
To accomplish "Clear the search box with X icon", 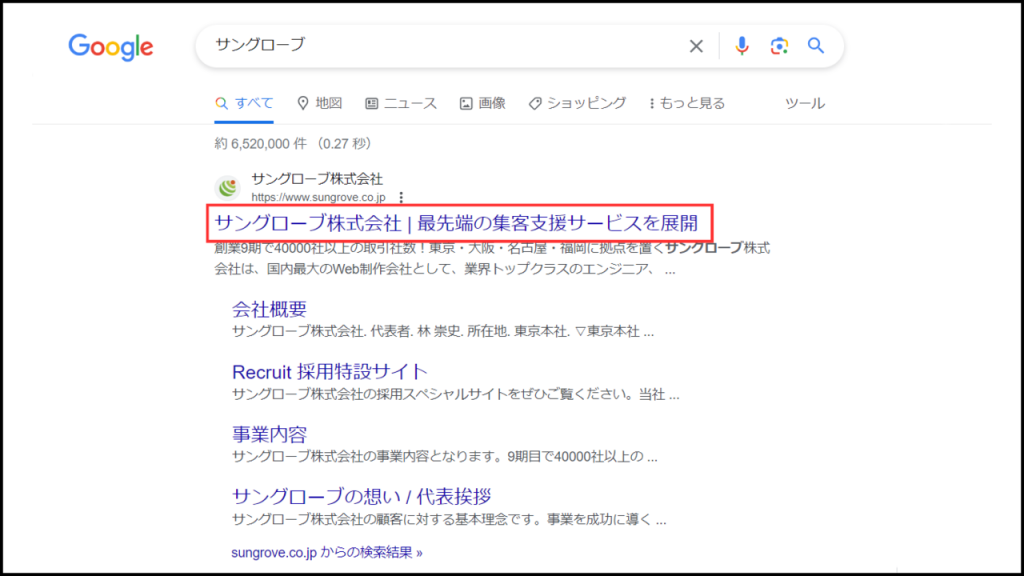I will [696, 46].
